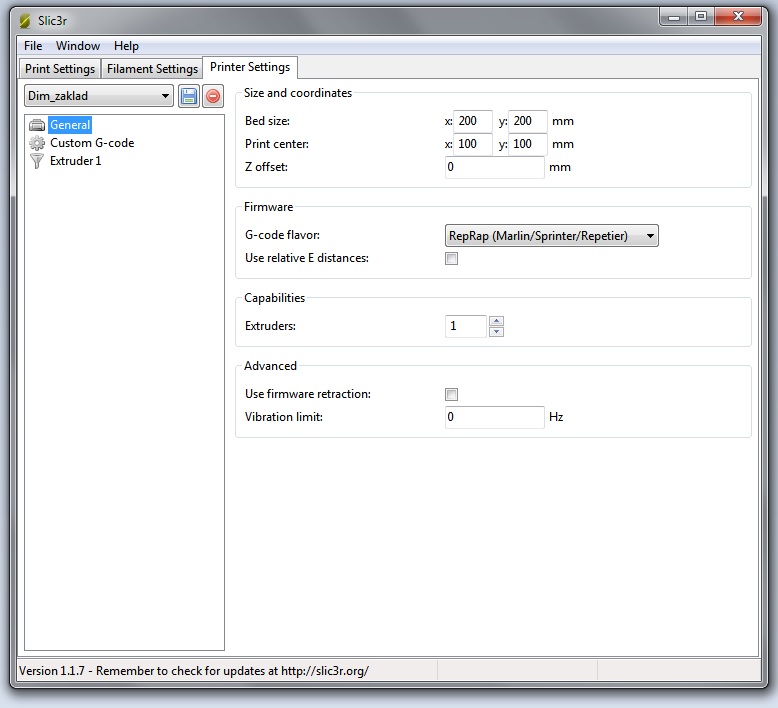Minimize the Slic3r window
This screenshot has height=708, width=778.
(674, 17)
